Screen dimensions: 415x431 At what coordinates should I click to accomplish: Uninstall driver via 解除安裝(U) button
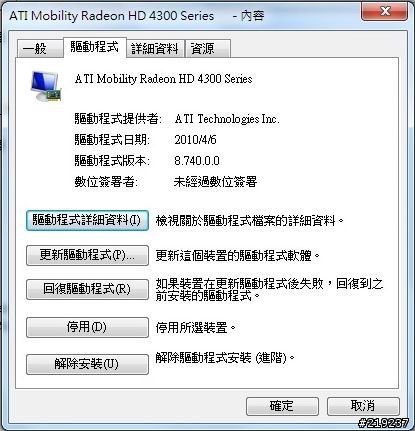pyautogui.click(x=87, y=364)
